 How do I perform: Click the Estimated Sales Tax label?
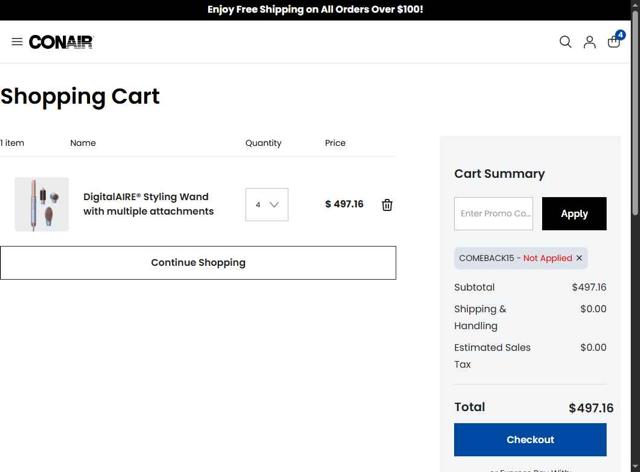492,356
